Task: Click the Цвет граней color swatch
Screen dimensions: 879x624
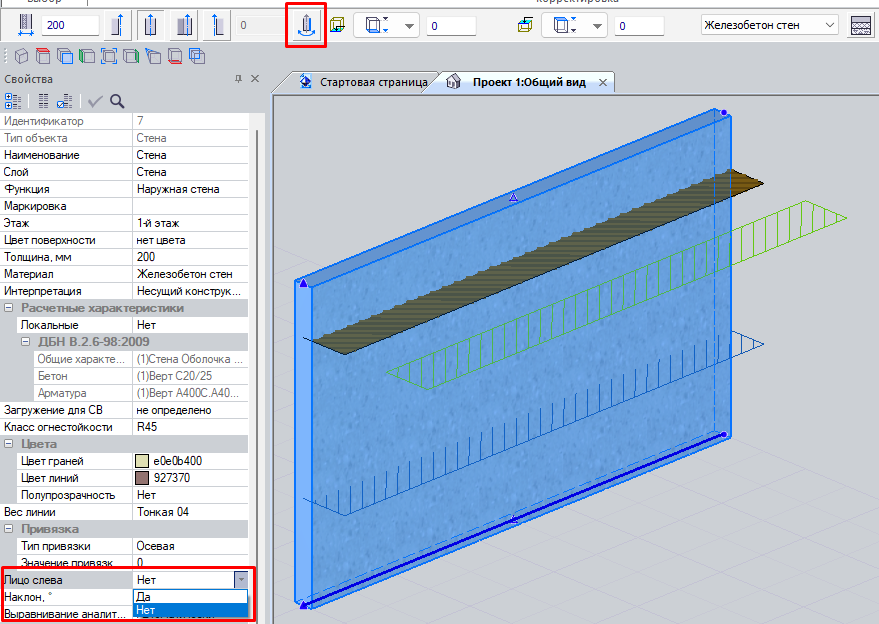Action: pyautogui.click(x=141, y=461)
